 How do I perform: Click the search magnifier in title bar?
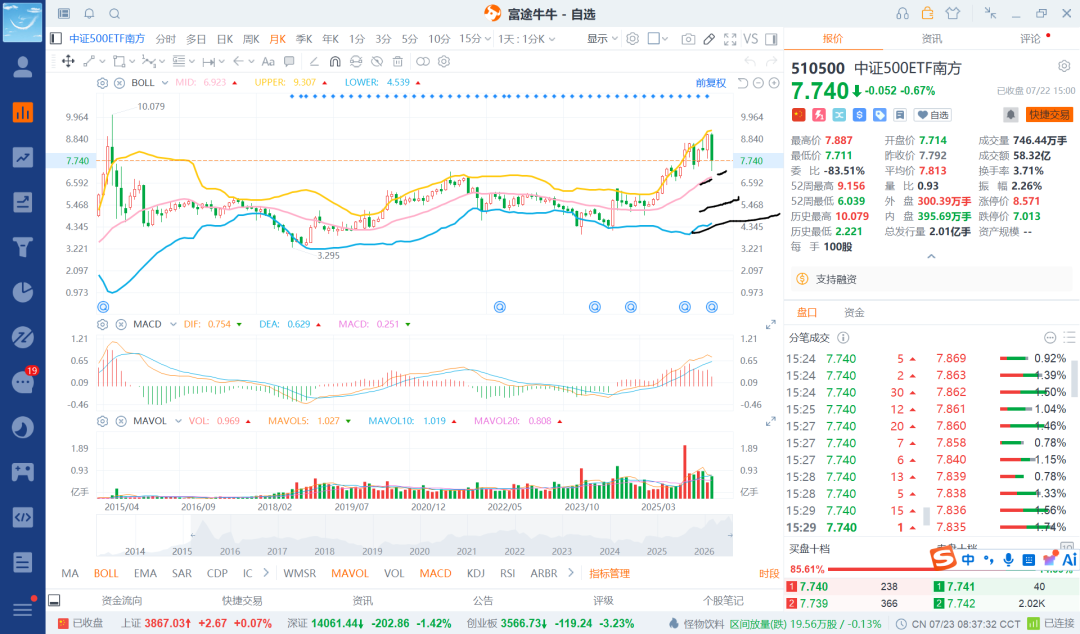tap(115, 14)
